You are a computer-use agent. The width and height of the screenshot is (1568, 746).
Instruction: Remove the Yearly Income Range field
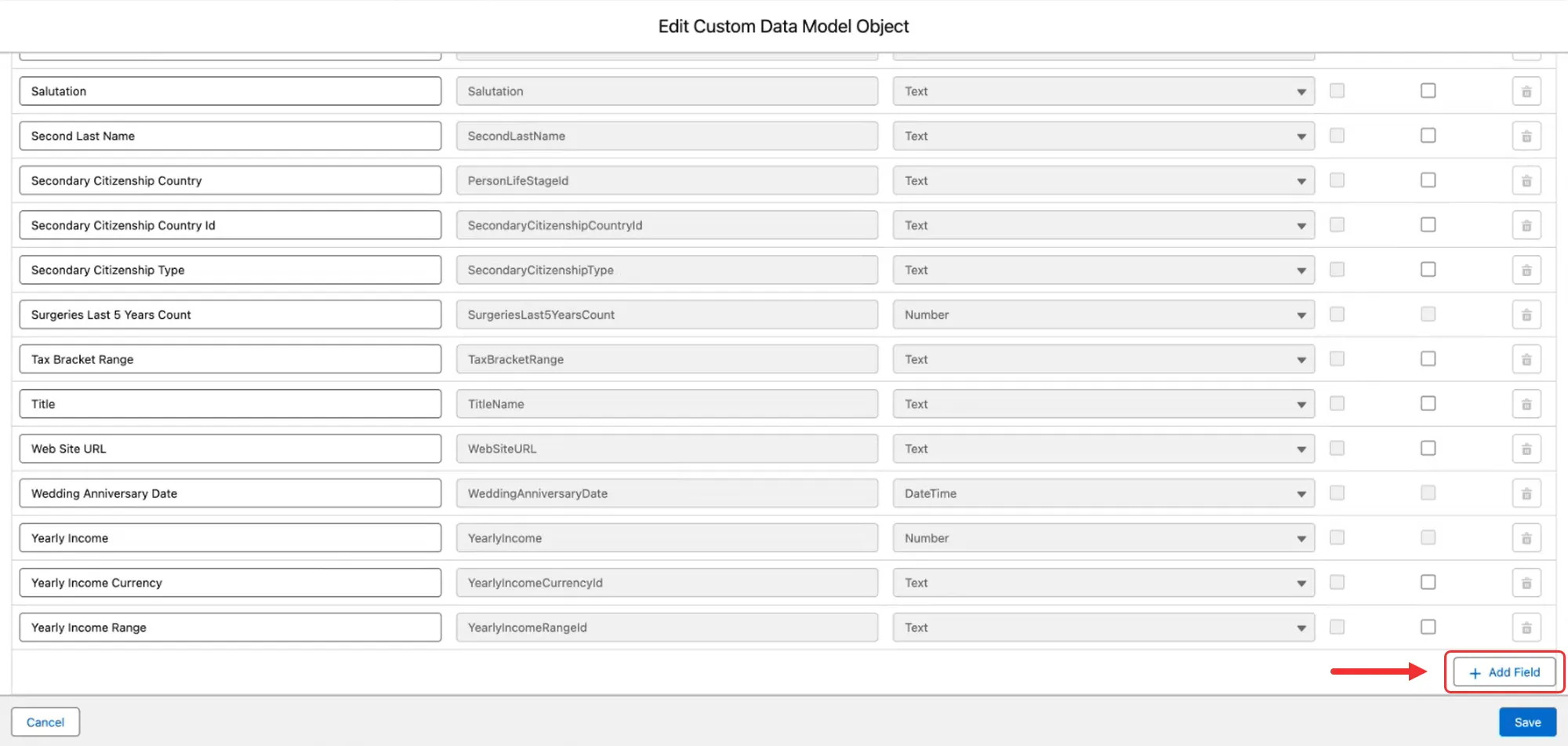tap(1526, 628)
